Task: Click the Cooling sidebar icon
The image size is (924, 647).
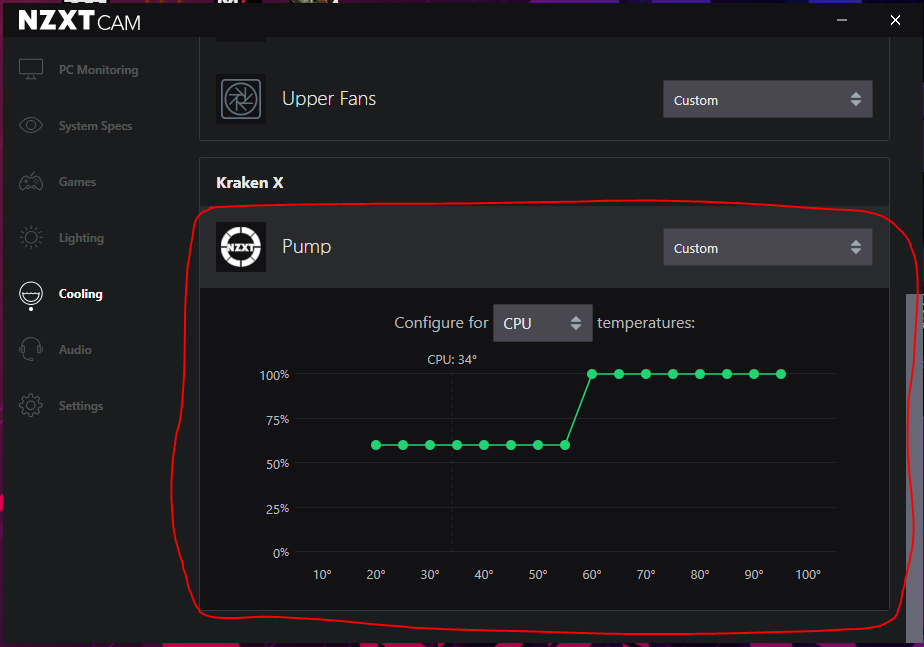Action: tap(31, 294)
